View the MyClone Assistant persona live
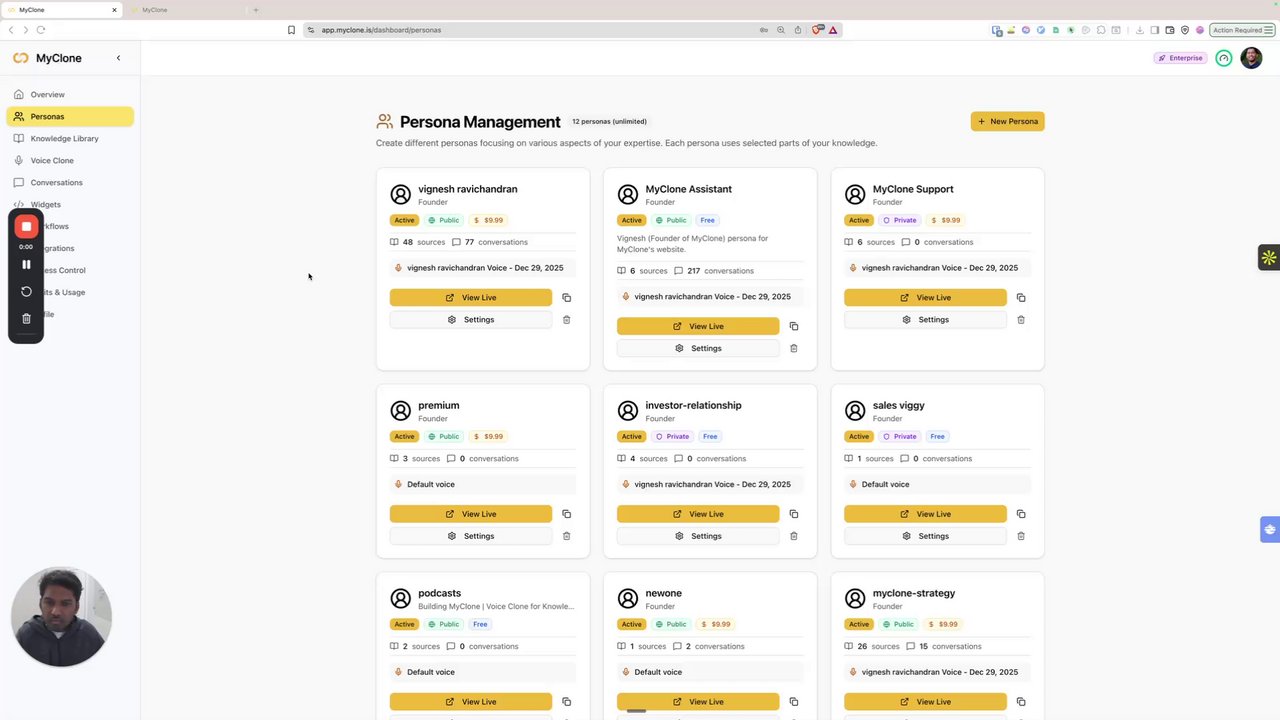 point(698,326)
